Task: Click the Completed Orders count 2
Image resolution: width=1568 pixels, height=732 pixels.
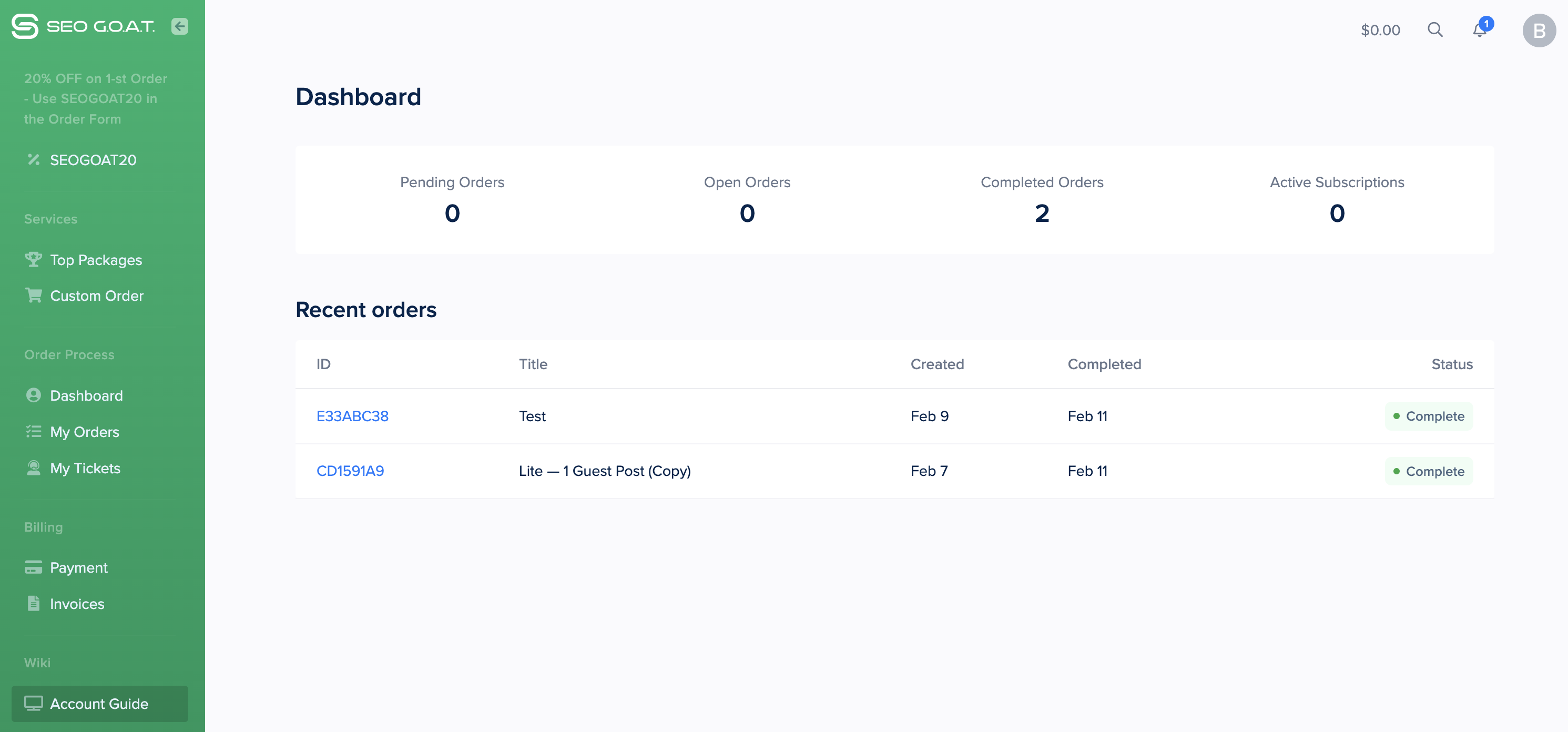Action: coord(1042,213)
